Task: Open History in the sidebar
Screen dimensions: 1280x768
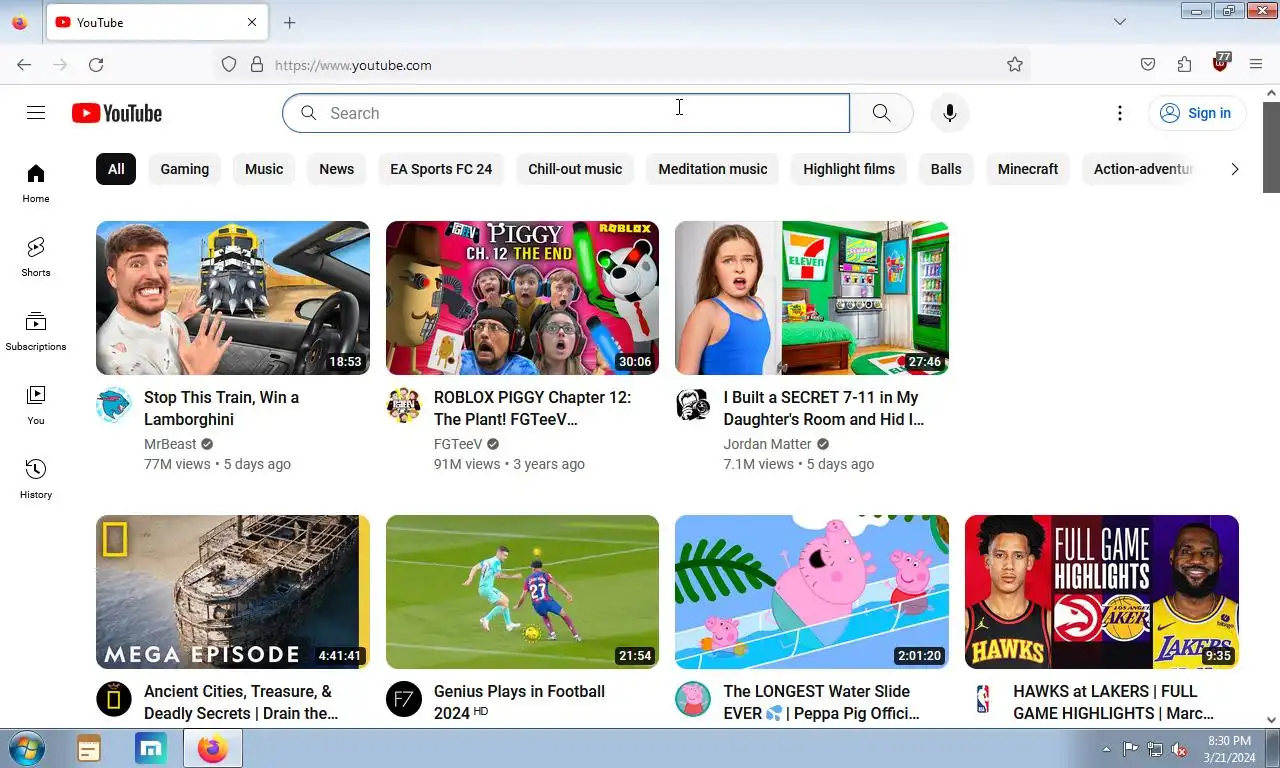Action: (36, 479)
